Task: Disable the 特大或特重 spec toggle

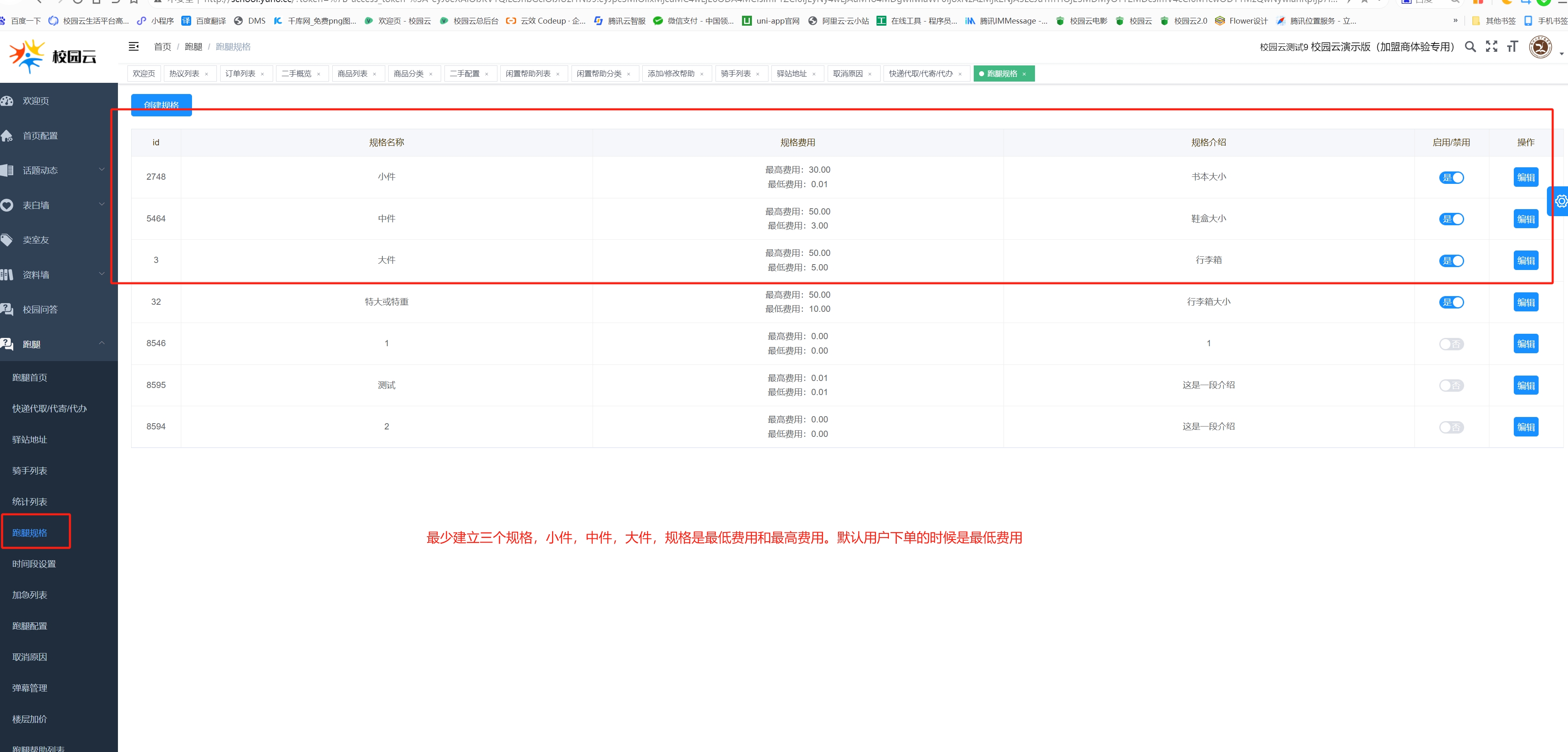Action: pos(1451,302)
